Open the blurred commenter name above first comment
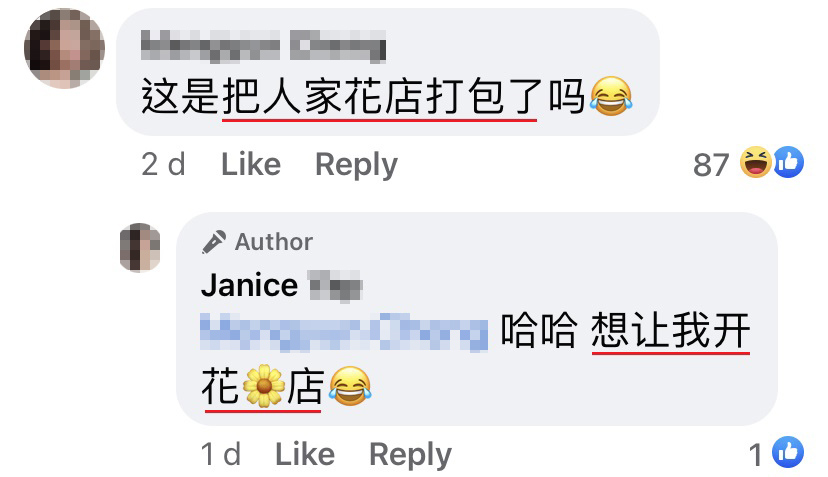 click(263, 46)
